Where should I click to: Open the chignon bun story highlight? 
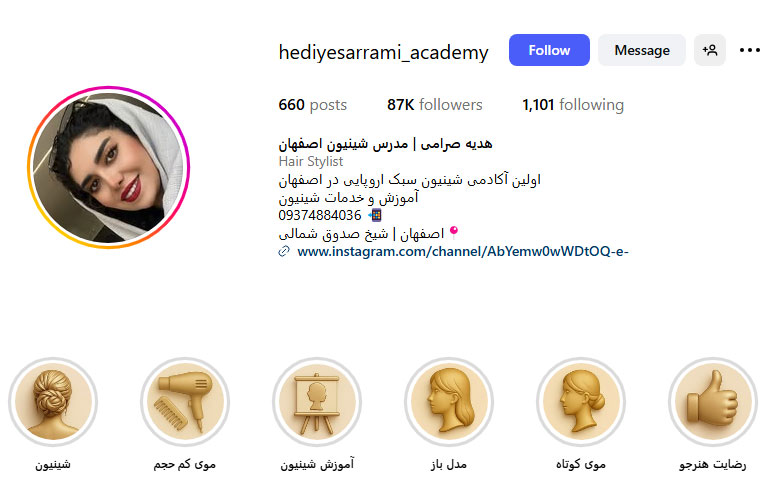(x=53, y=402)
